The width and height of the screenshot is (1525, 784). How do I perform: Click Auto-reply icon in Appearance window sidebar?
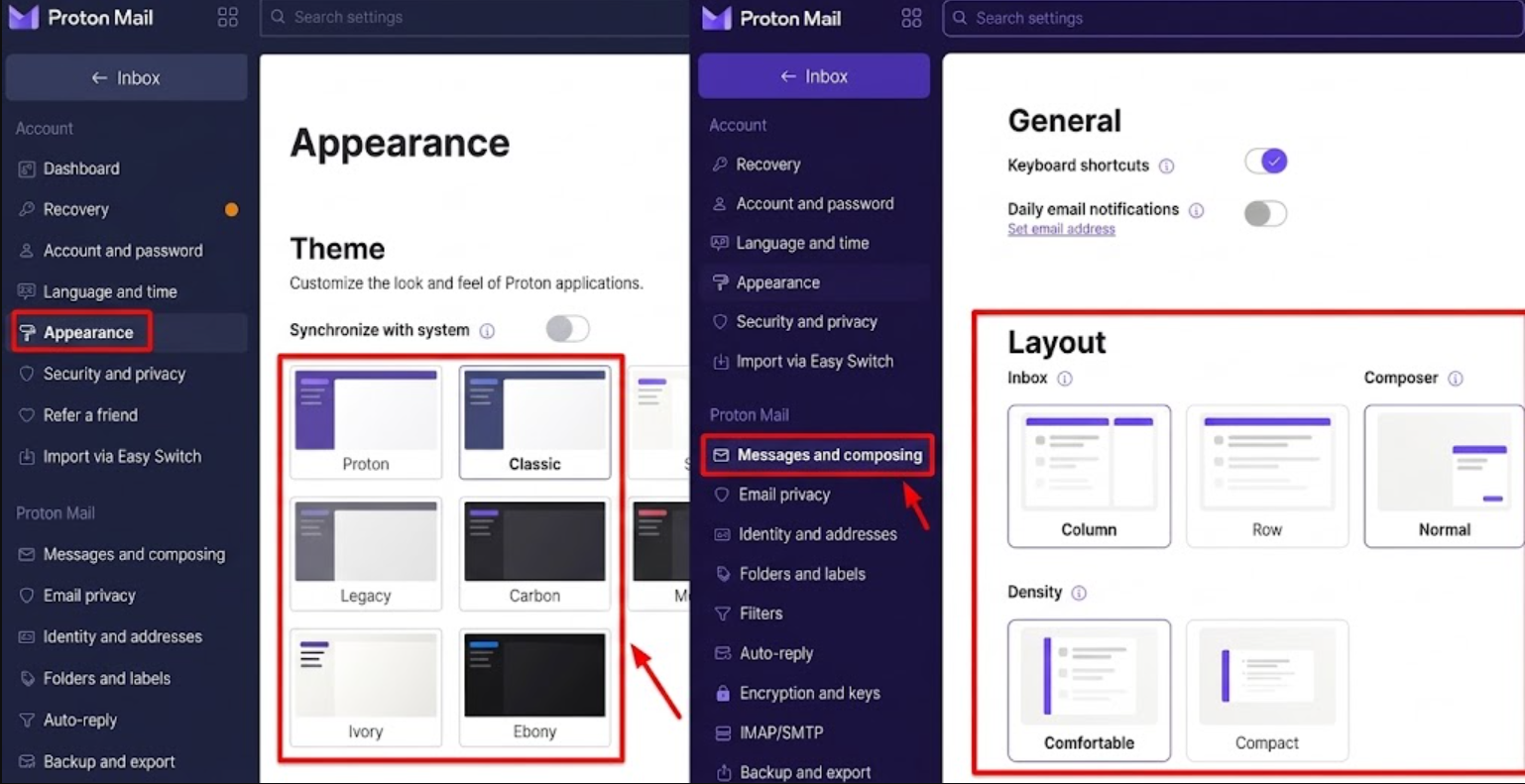27,721
